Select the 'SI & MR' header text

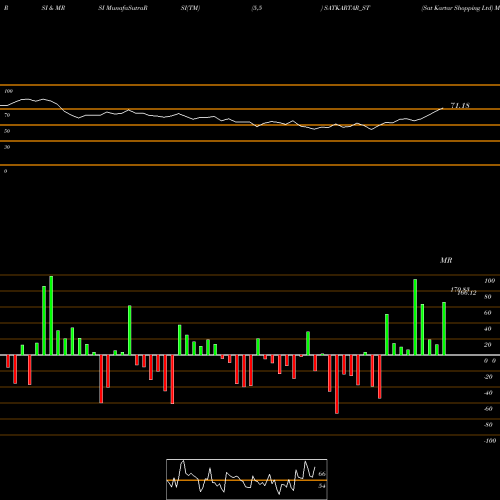coord(53,8)
